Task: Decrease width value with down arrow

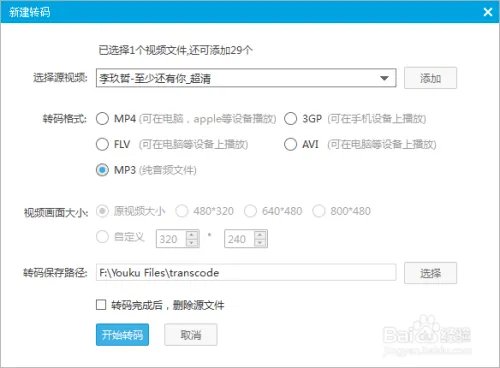Action: coord(192,243)
